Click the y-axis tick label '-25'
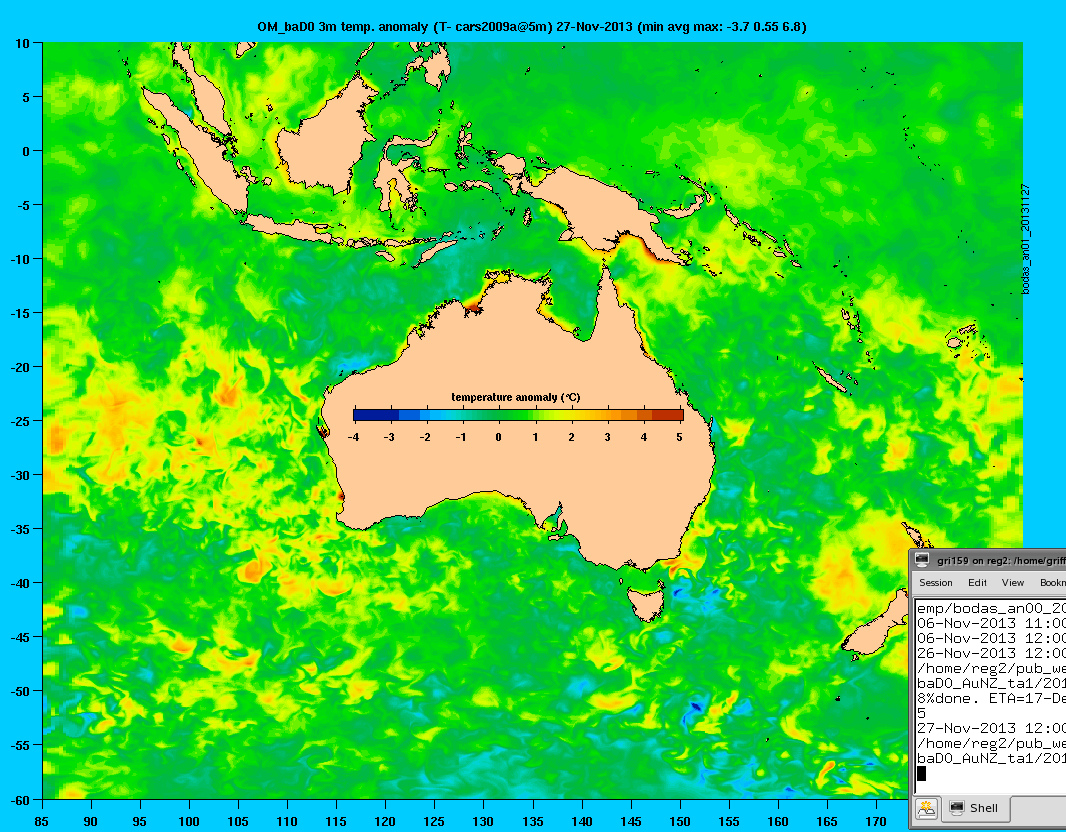1066x832 pixels. 20,421
